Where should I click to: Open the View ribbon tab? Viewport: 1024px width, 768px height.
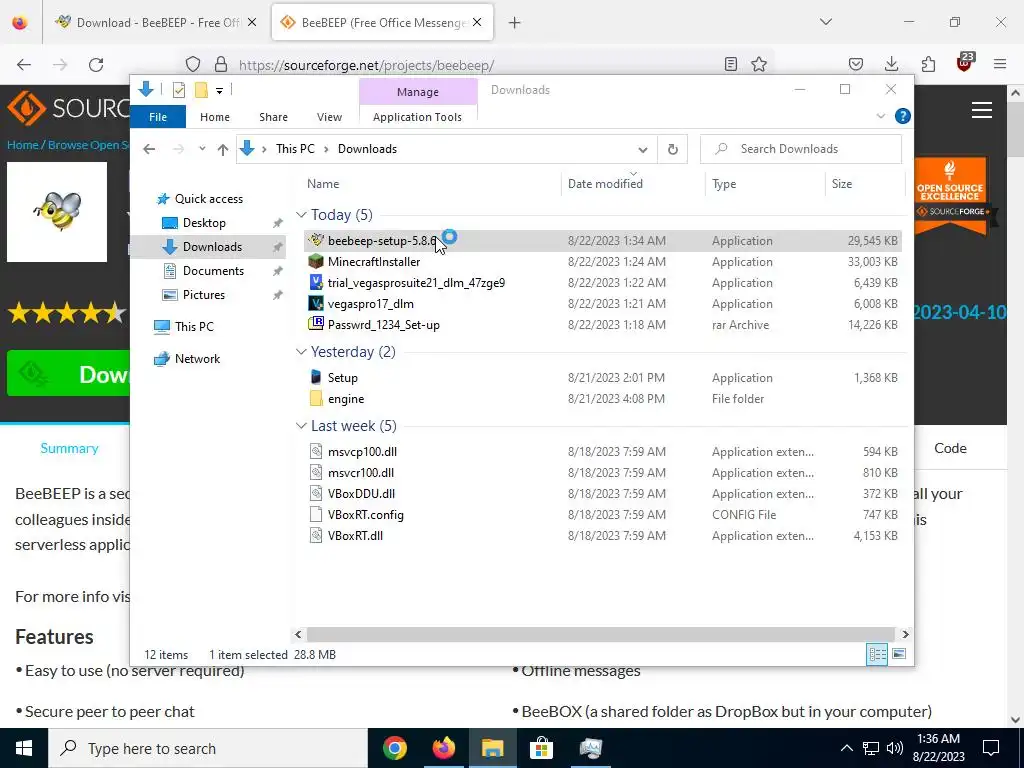point(329,117)
